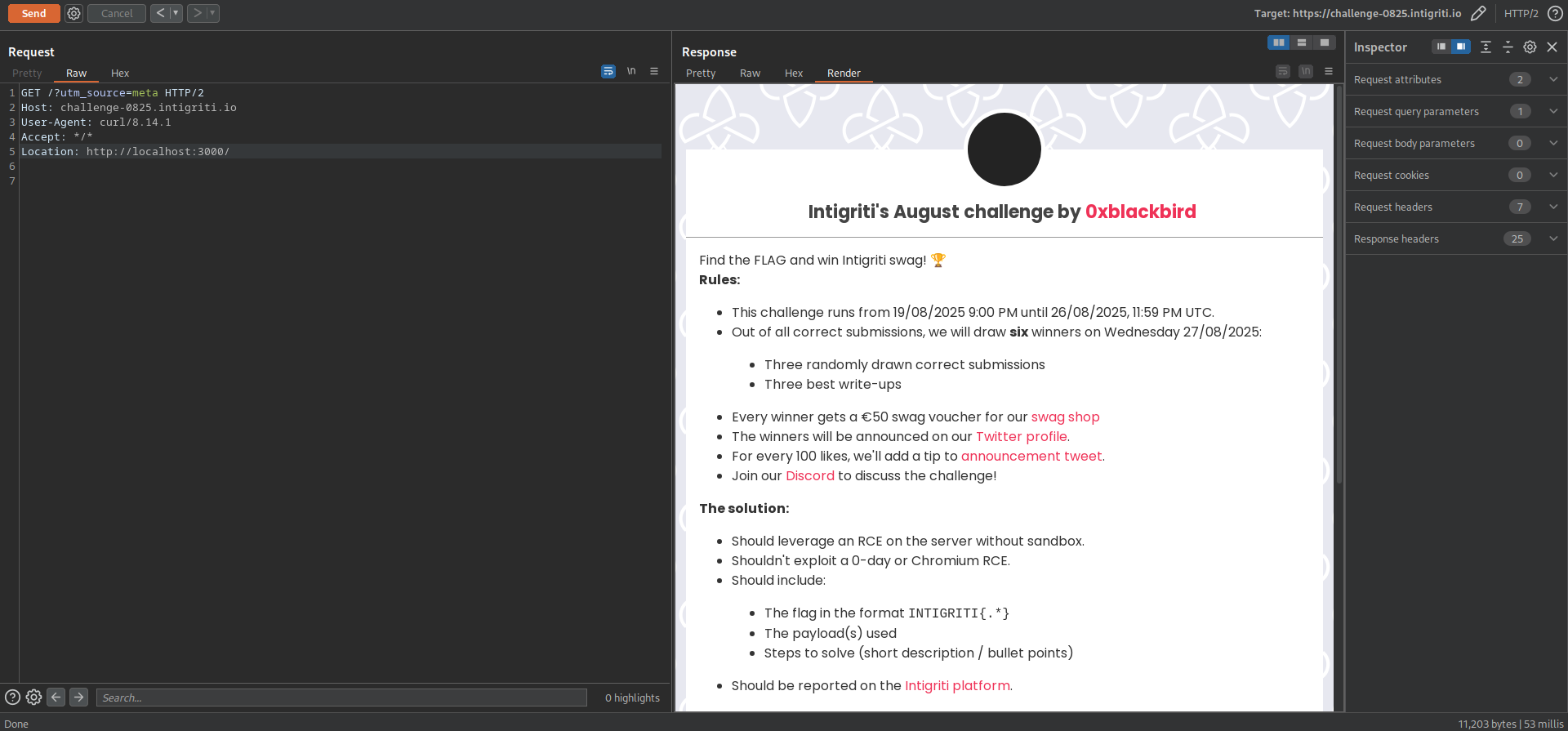1568x731 pixels.
Task: Click the User-Agent curl/8.14.1 line
Action: point(96,122)
